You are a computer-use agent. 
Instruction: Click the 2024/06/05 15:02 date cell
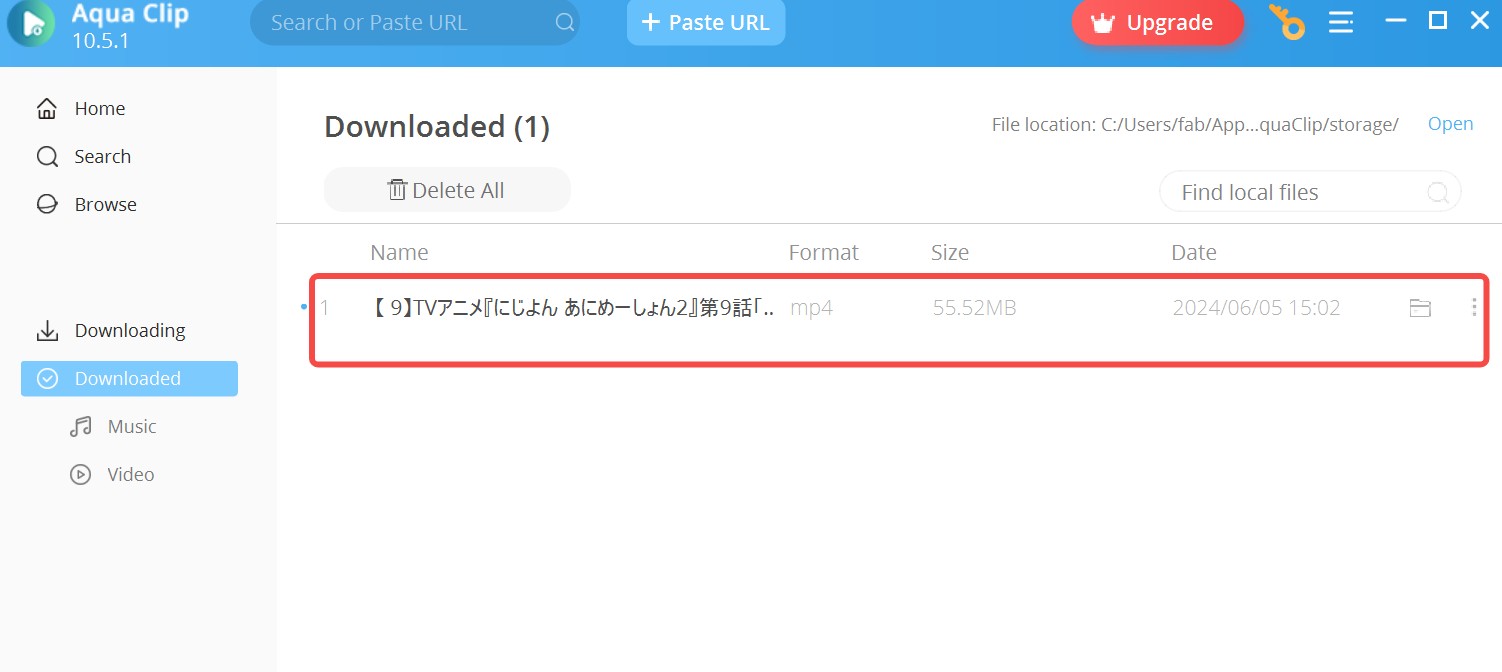(x=1256, y=308)
